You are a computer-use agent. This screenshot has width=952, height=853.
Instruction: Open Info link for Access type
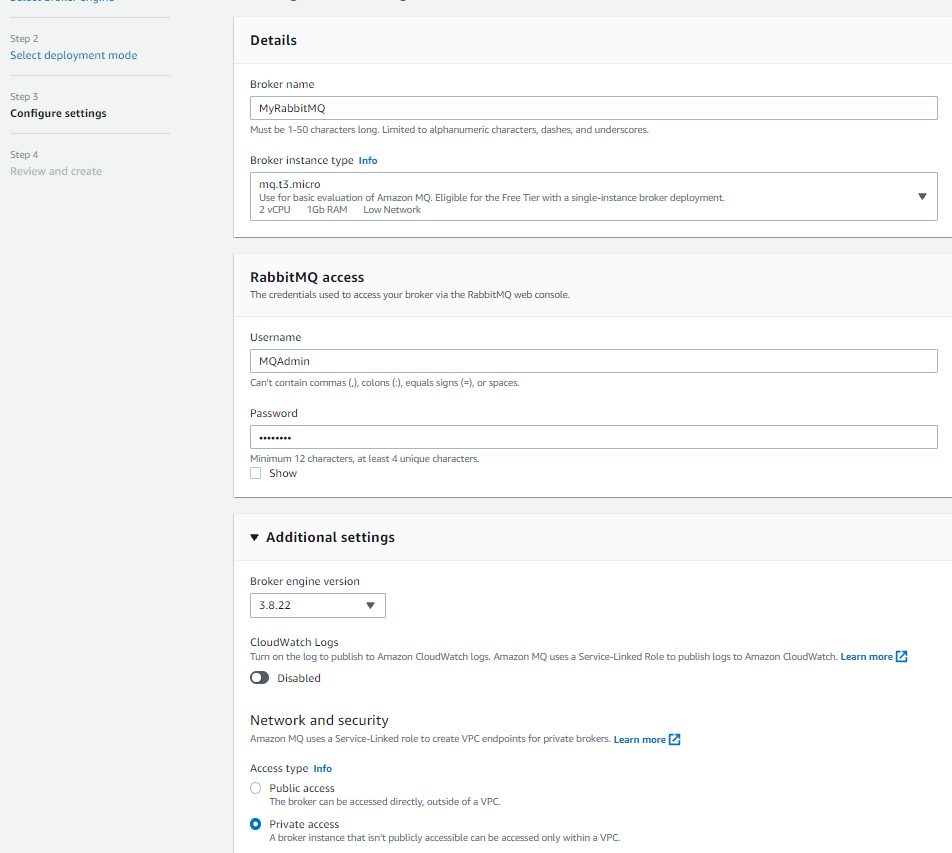[322, 769]
